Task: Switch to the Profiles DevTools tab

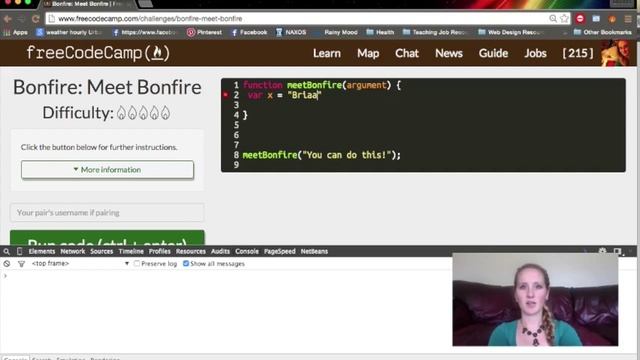Action: tap(160, 251)
